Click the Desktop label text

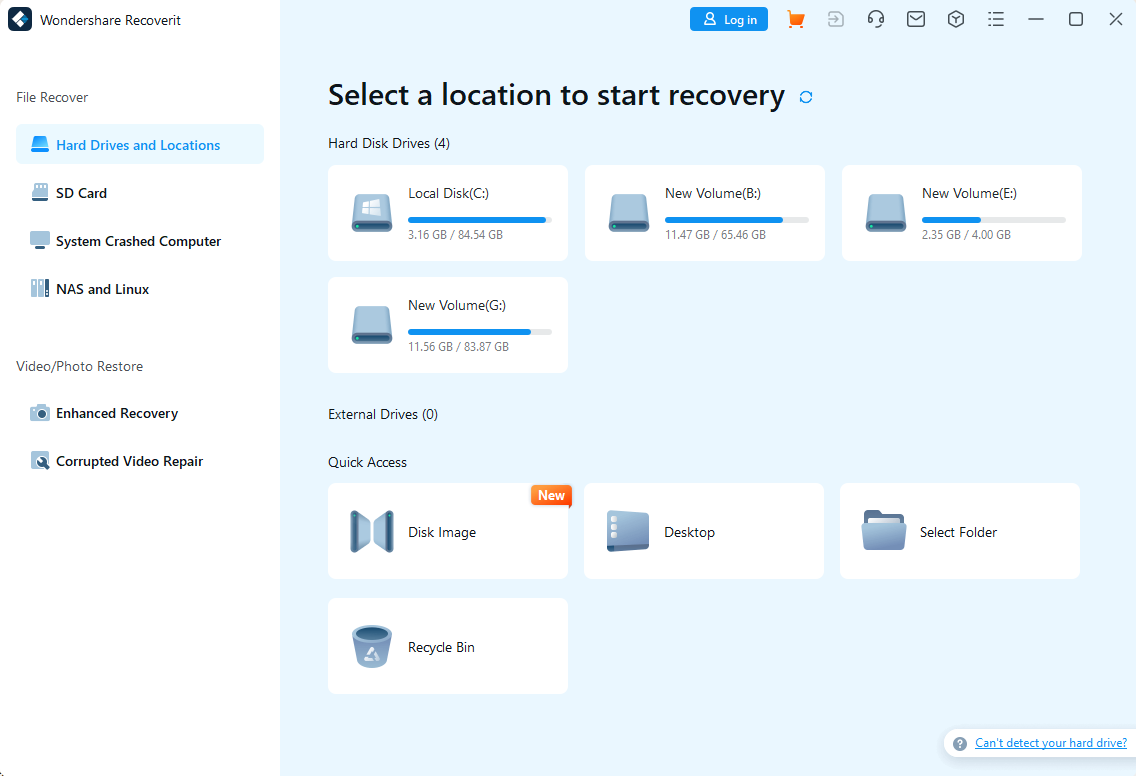[x=690, y=532]
